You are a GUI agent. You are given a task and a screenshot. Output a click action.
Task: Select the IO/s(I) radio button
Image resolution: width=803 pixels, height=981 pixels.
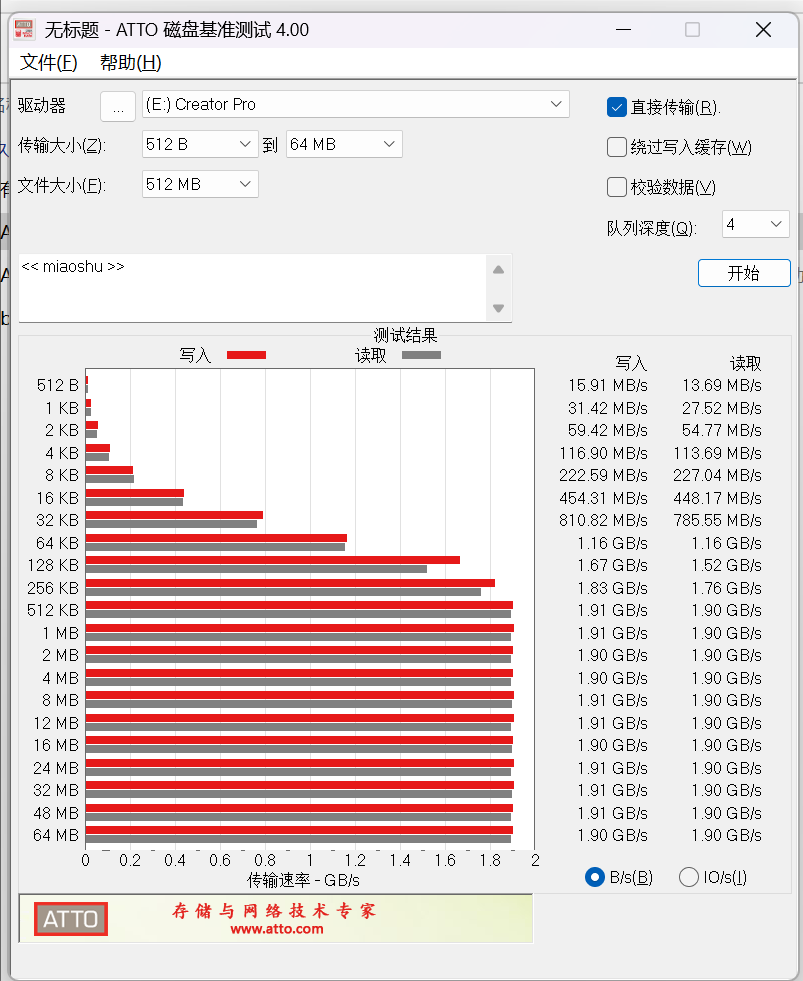point(688,877)
